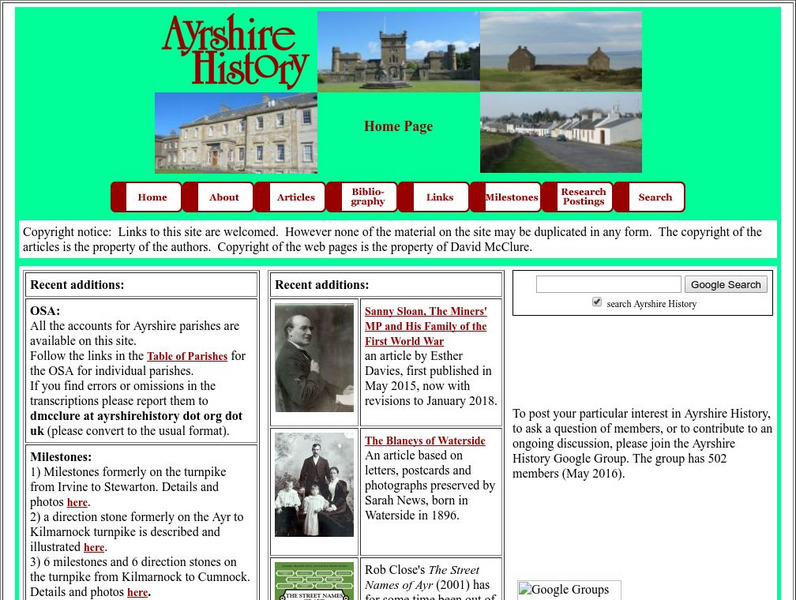Open the Sanny Sloan article link
This screenshot has height=600, width=796.
(425, 326)
